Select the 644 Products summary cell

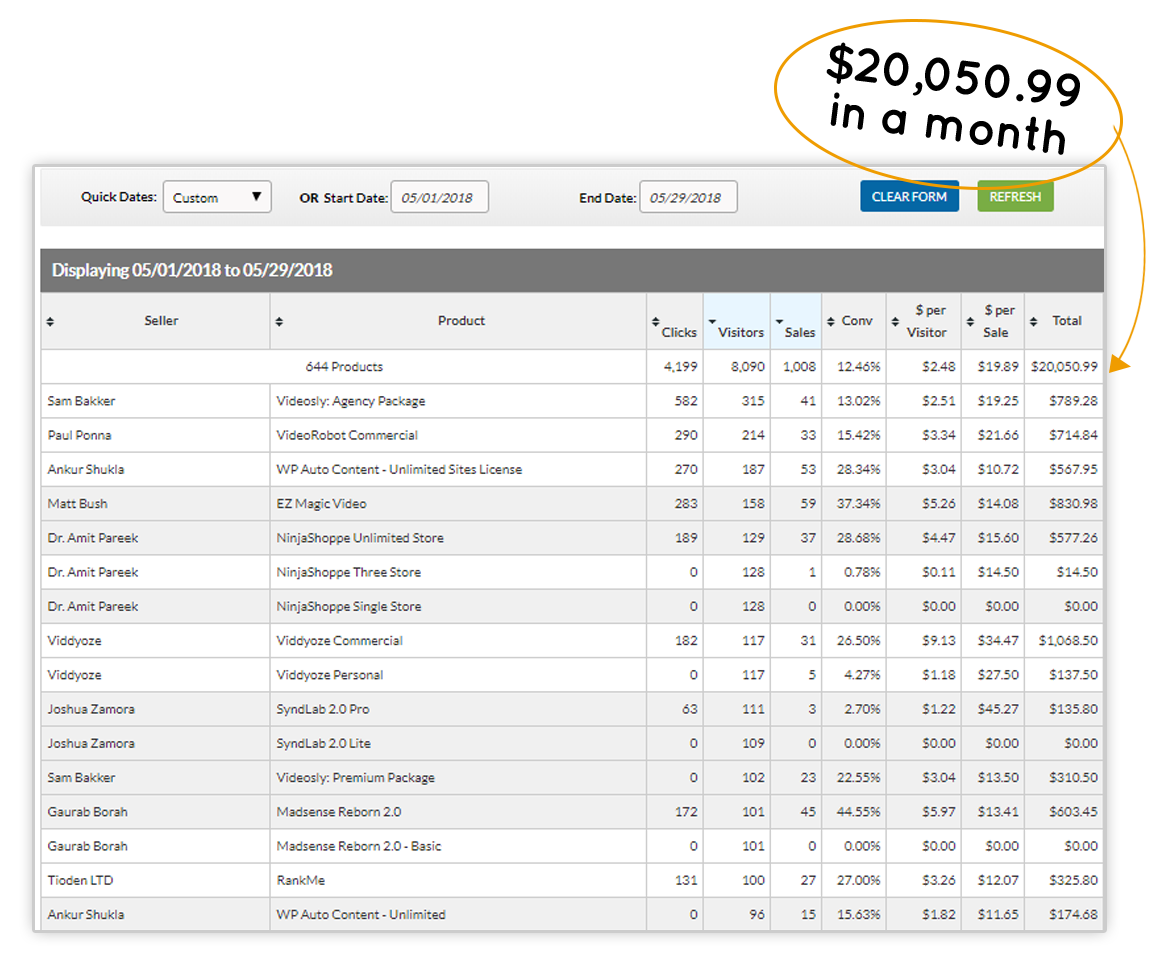344,367
